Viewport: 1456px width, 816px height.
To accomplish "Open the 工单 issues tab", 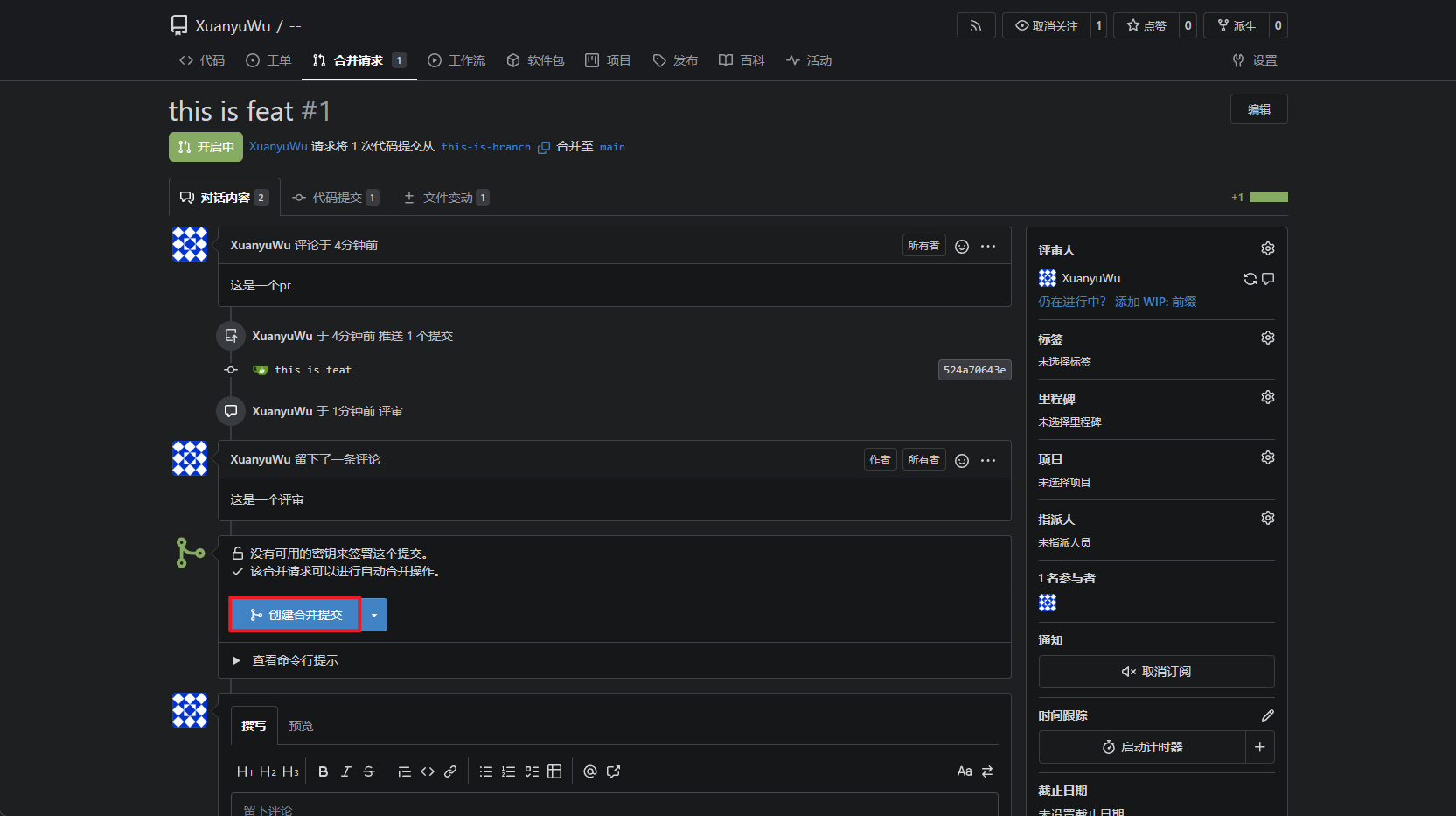I will click(x=268, y=60).
